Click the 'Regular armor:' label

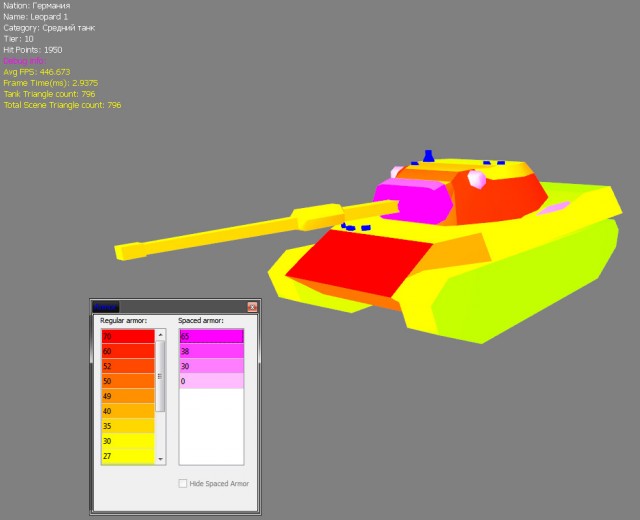(123, 320)
